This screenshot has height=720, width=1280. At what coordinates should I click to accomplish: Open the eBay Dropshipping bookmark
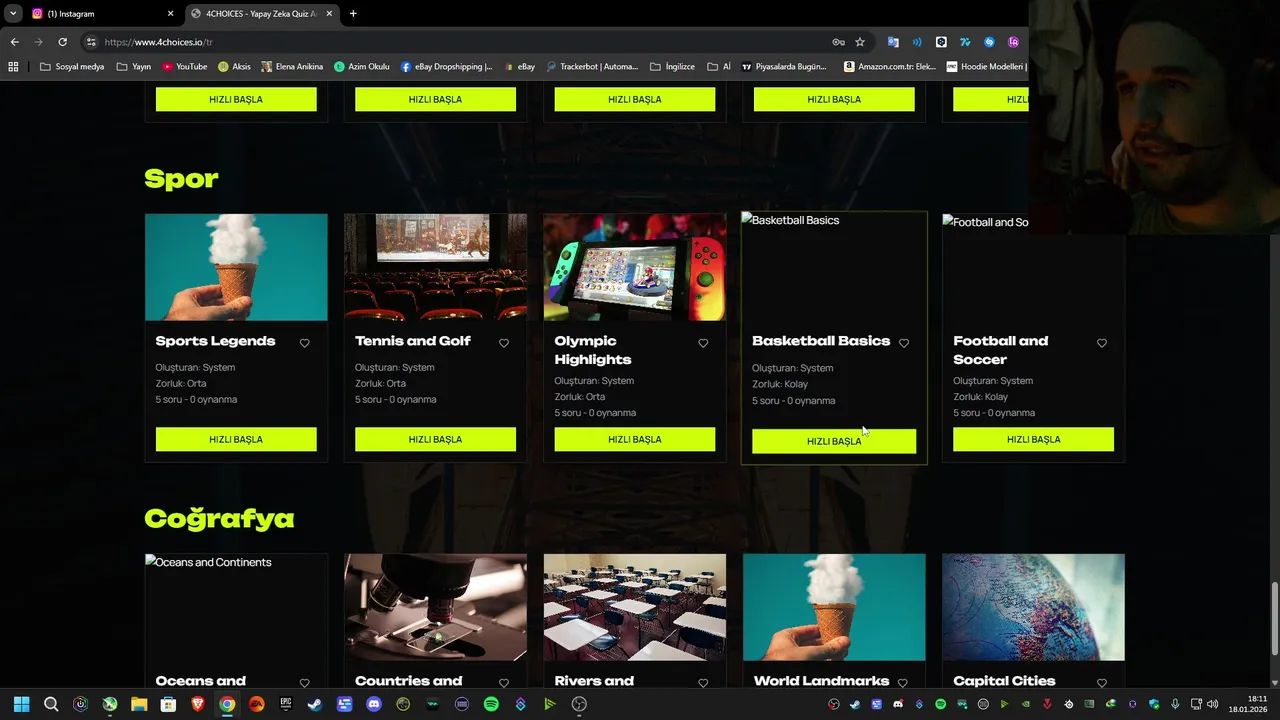click(446, 67)
